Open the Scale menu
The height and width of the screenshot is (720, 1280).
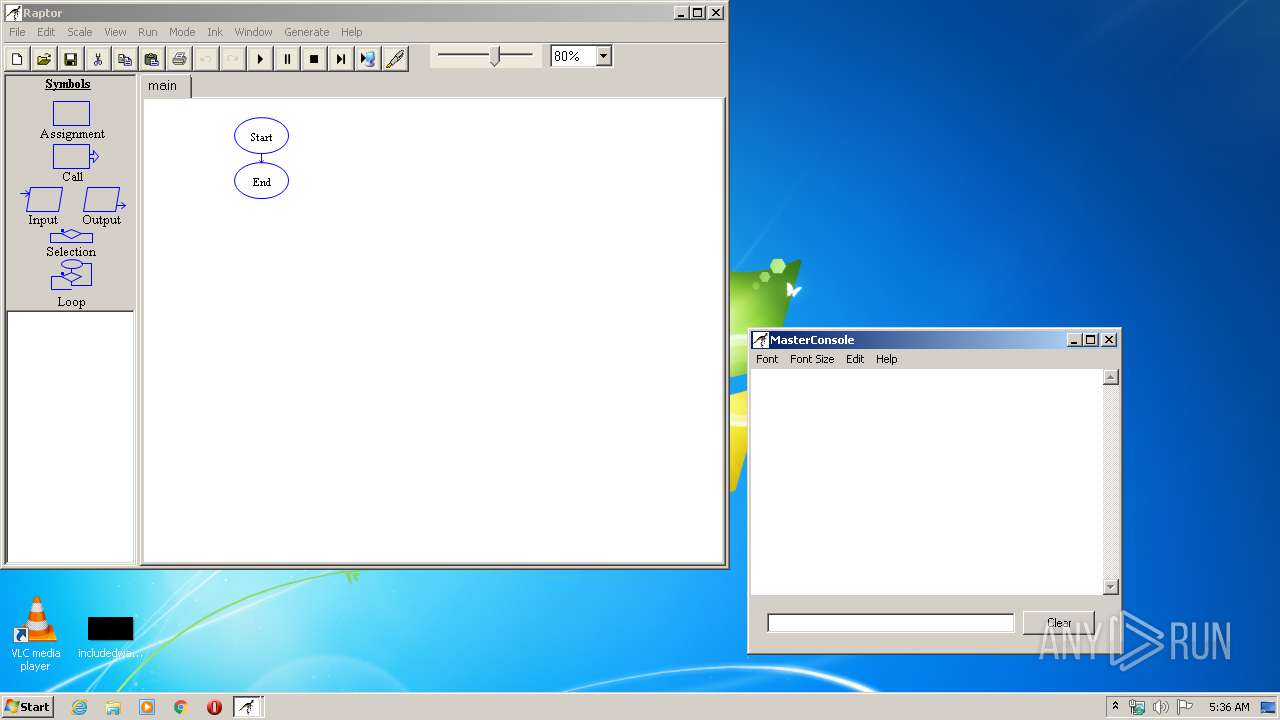pyautogui.click(x=79, y=32)
